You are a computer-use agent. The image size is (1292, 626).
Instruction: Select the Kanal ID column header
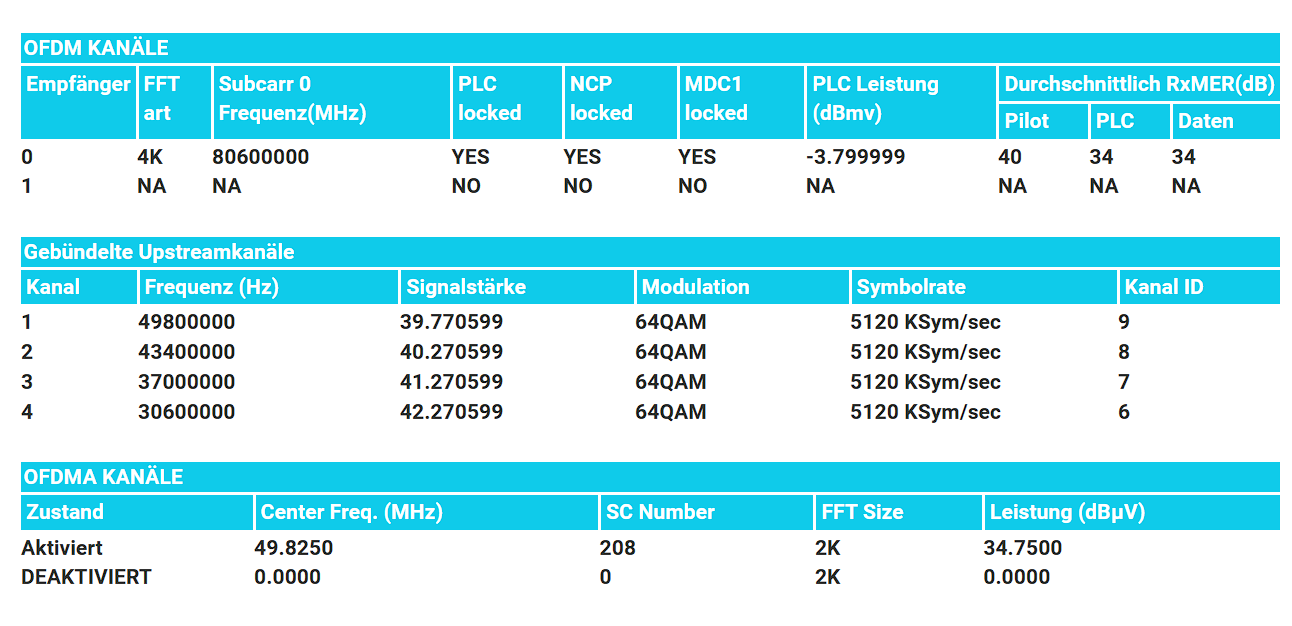tap(1163, 287)
